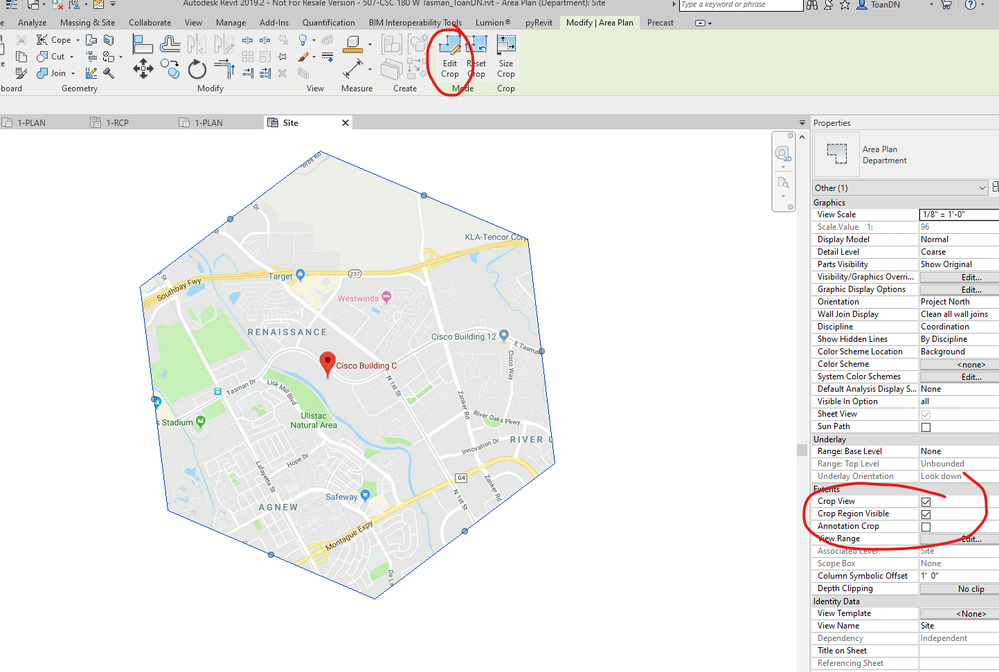Image resolution: width=999 pixels, height=672 pixels.
Task: Click the Size Crop tool
Action: pos(506,57)
